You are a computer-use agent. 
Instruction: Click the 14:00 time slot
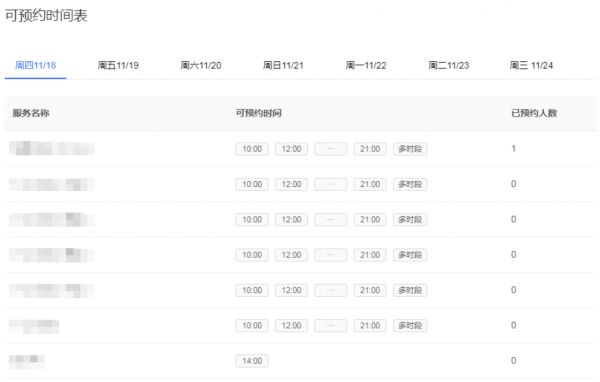252,361
